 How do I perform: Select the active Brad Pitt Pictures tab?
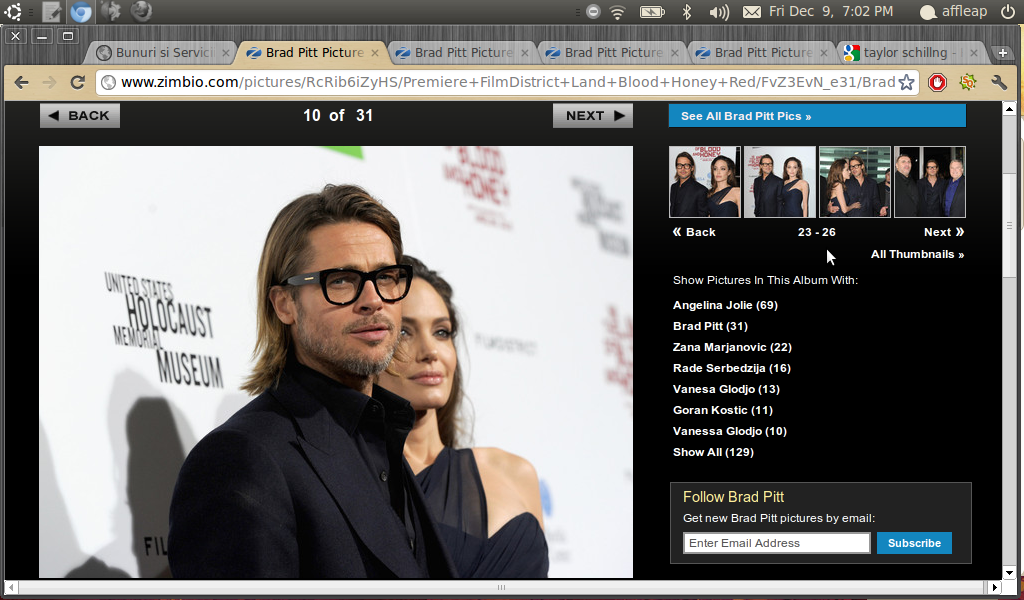[x=313, y=53]
